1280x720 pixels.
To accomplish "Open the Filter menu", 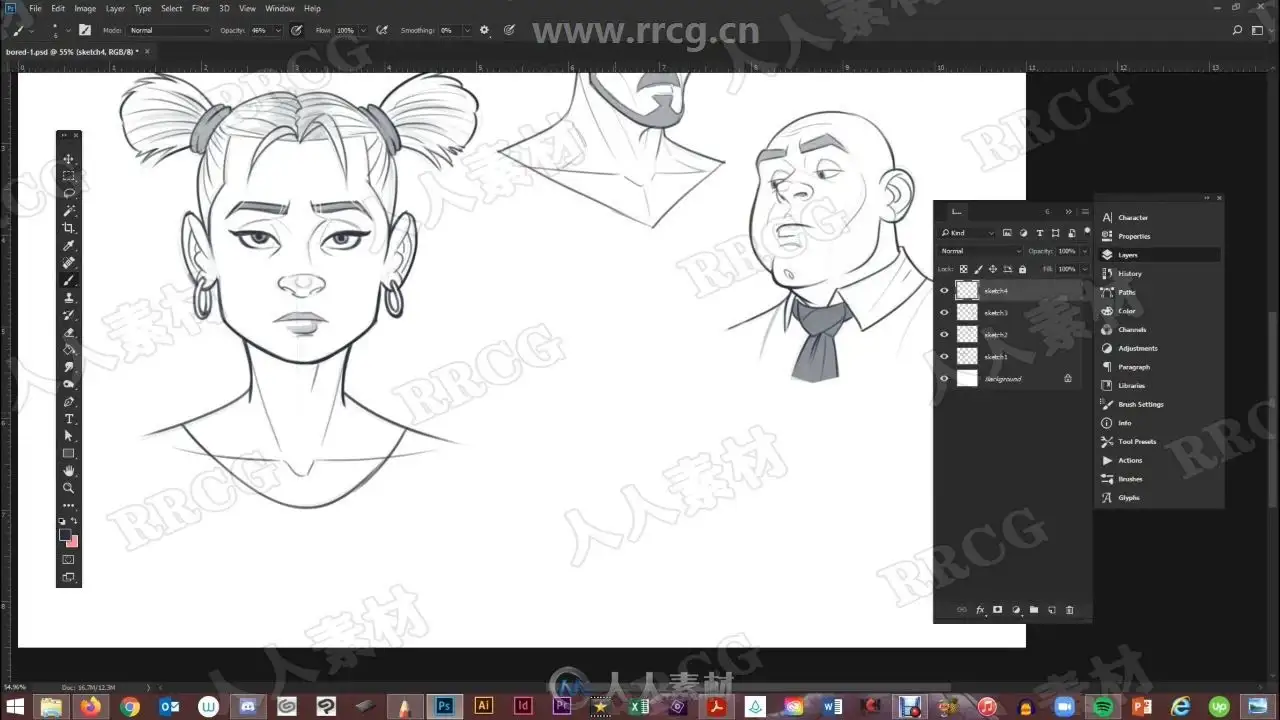I will pos(201,8).
